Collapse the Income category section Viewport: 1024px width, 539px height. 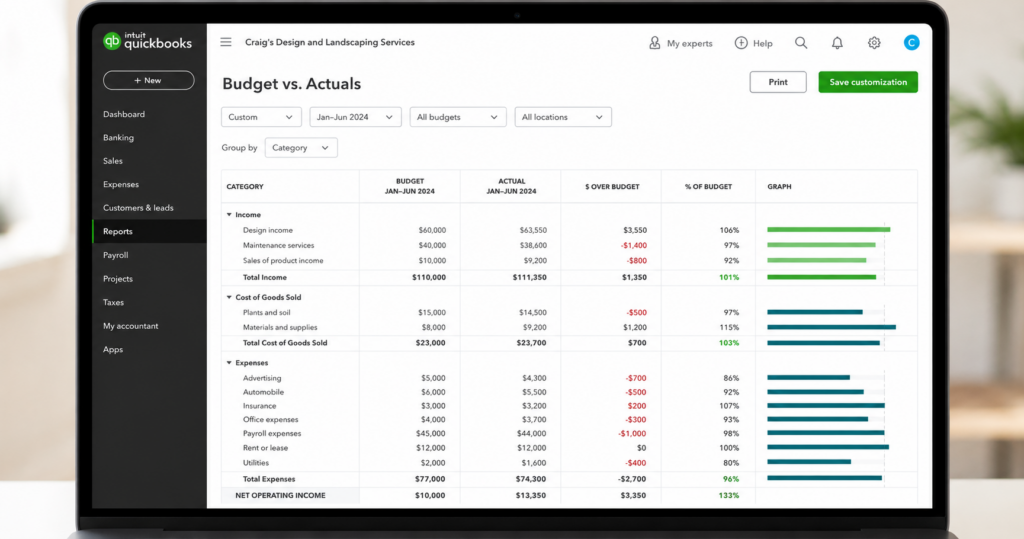229,214
